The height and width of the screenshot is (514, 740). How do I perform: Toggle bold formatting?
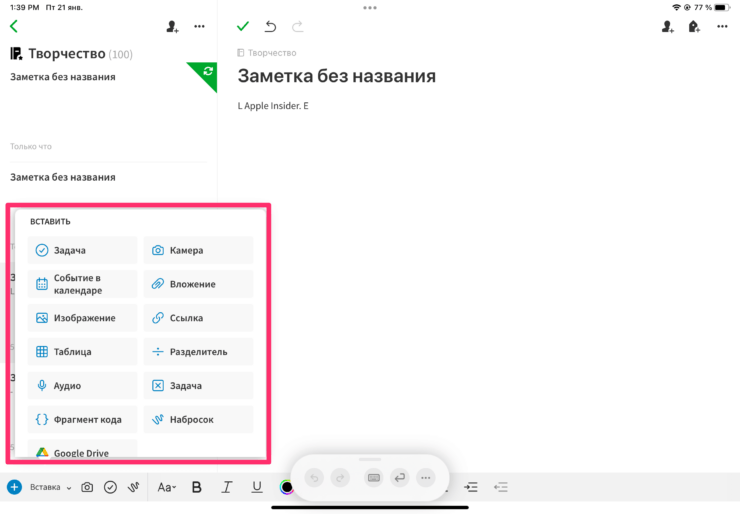click(196, 487)
